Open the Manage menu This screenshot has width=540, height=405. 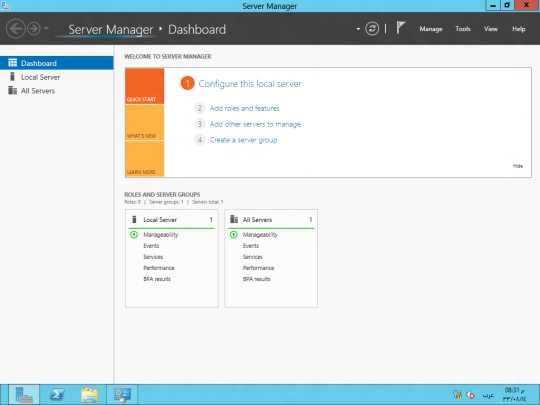pos(431,29)
